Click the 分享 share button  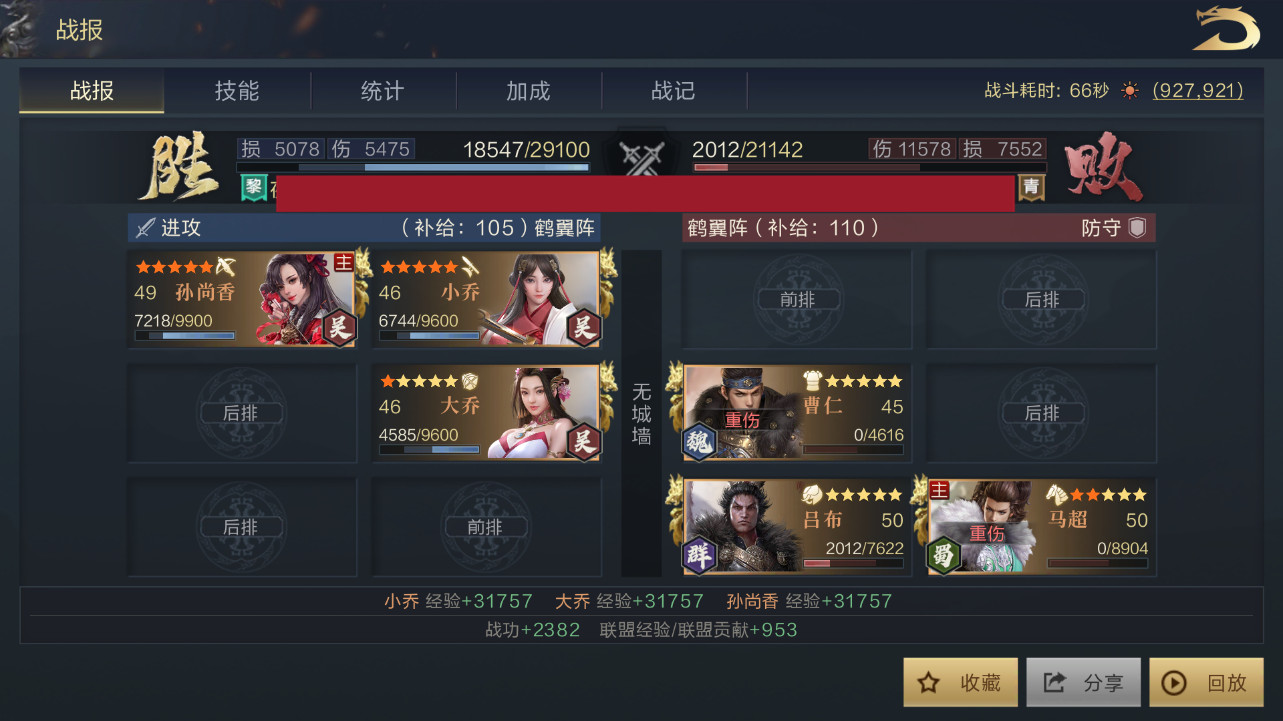coord(1084,682)
